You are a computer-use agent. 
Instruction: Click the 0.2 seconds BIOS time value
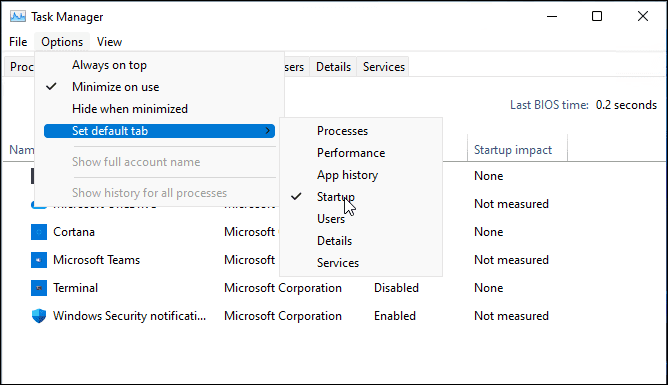pyautogui.click(x=626, y=105)
